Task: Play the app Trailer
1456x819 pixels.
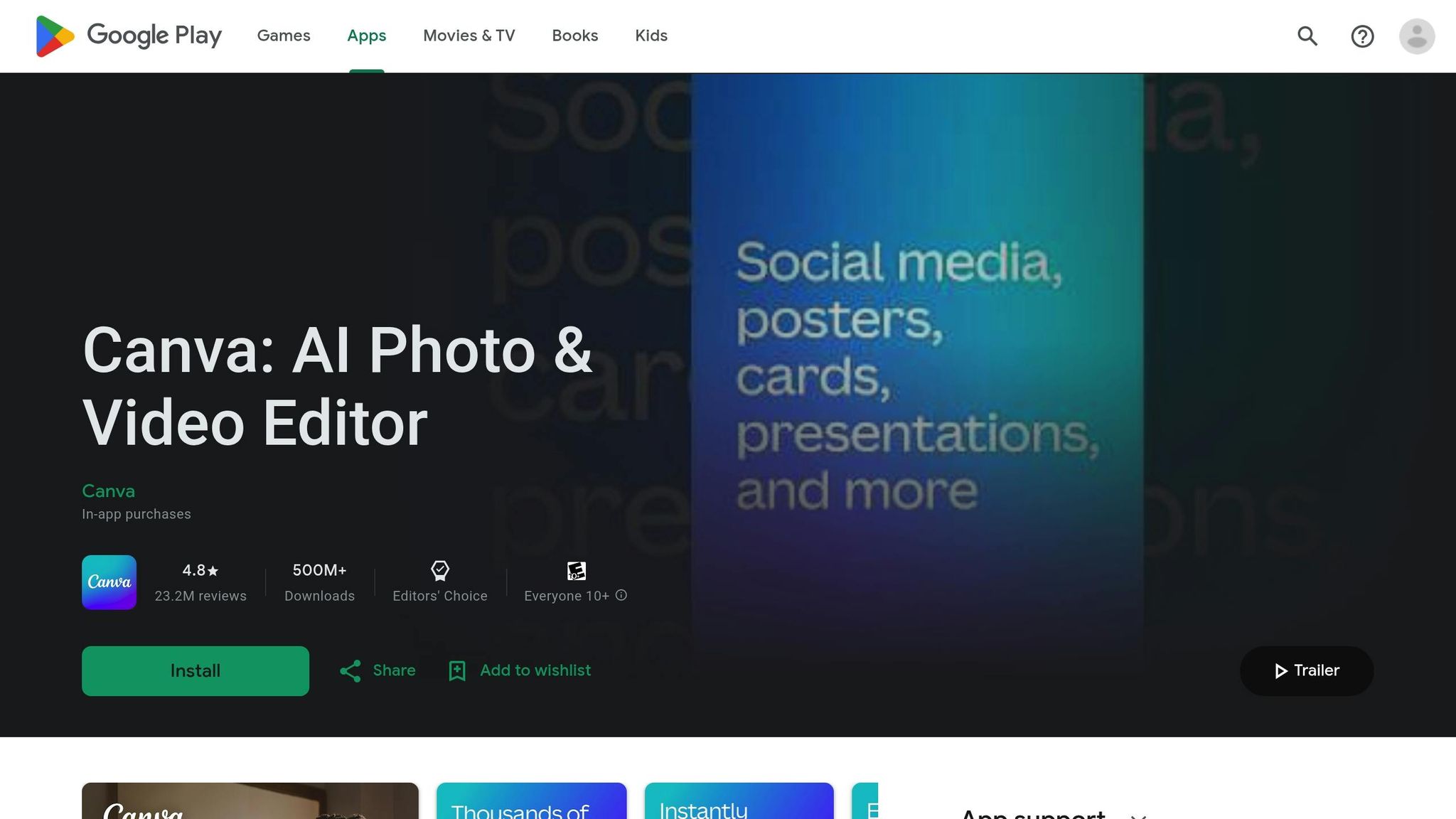Action: pyautogui.click(x=1306, y=670)
